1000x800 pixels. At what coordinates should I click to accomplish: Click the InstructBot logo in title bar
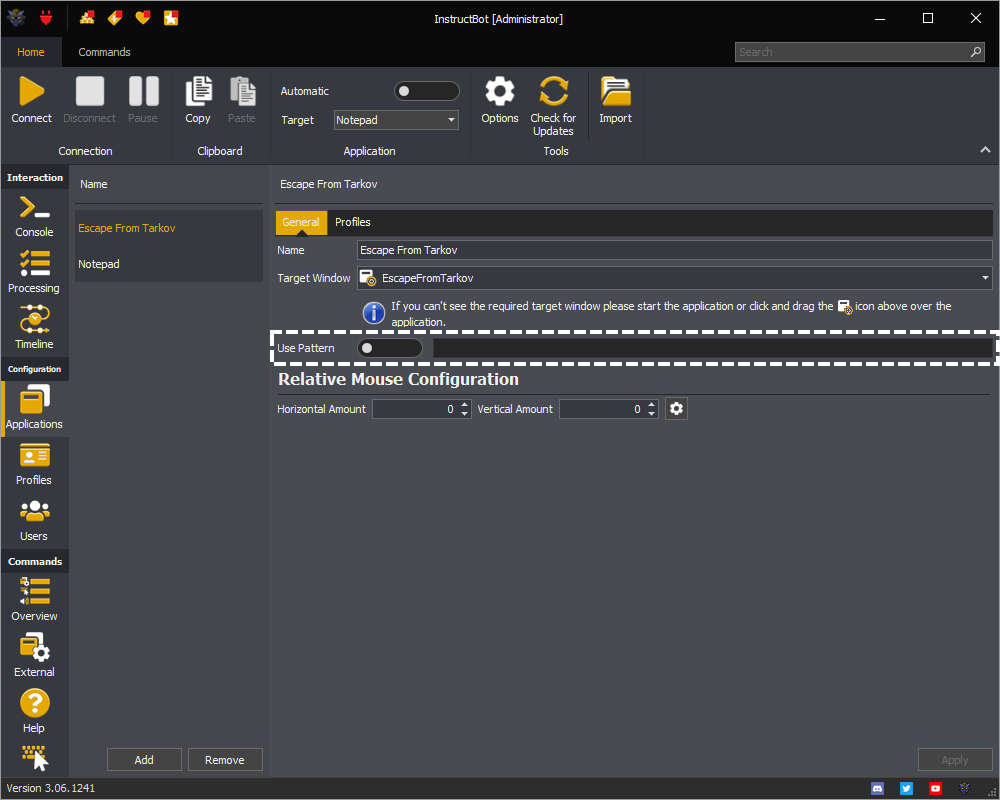pyautogui.click(x=17, y=18)
